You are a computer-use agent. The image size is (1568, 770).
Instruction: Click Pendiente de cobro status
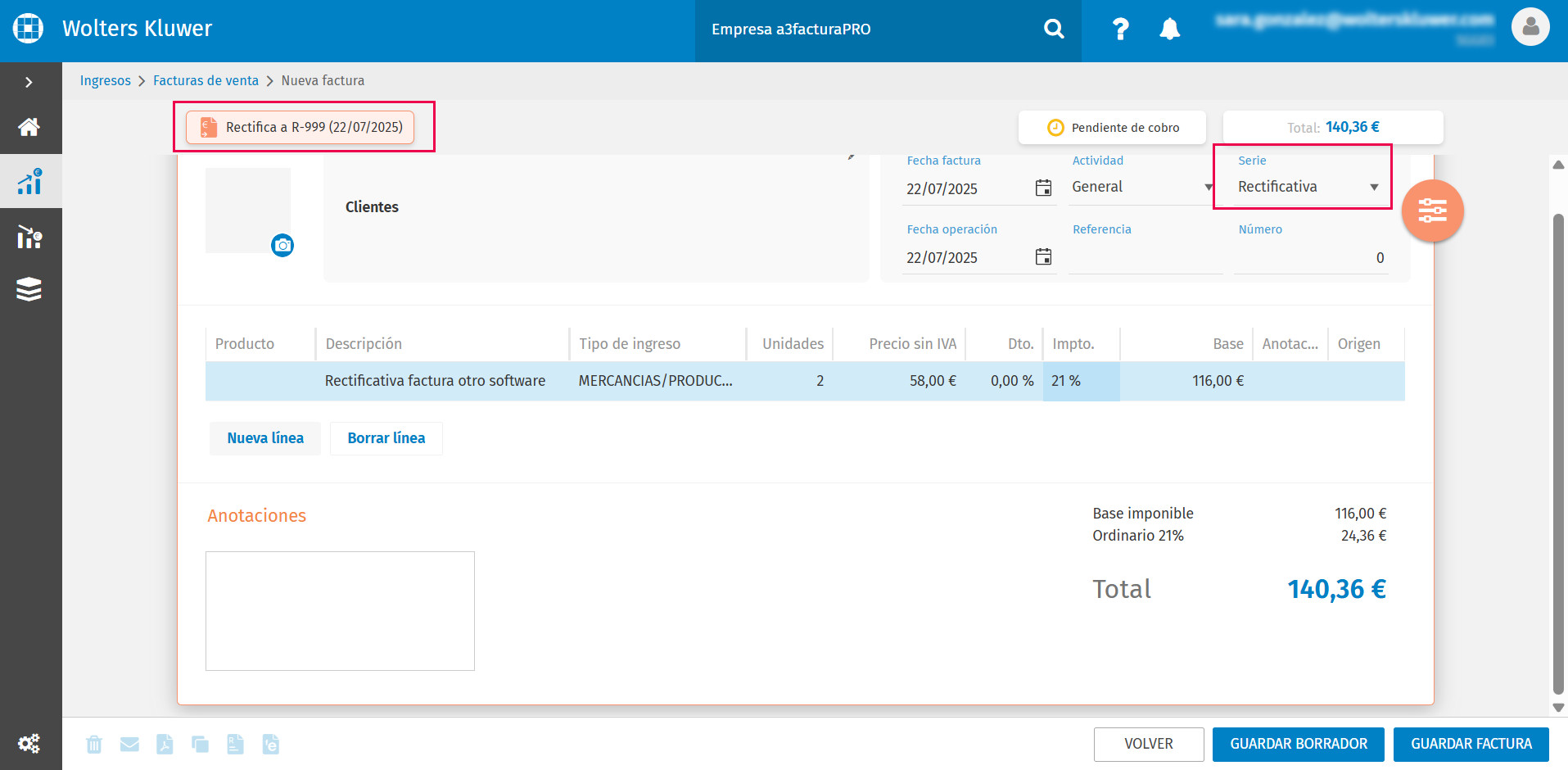[1112, 127]
